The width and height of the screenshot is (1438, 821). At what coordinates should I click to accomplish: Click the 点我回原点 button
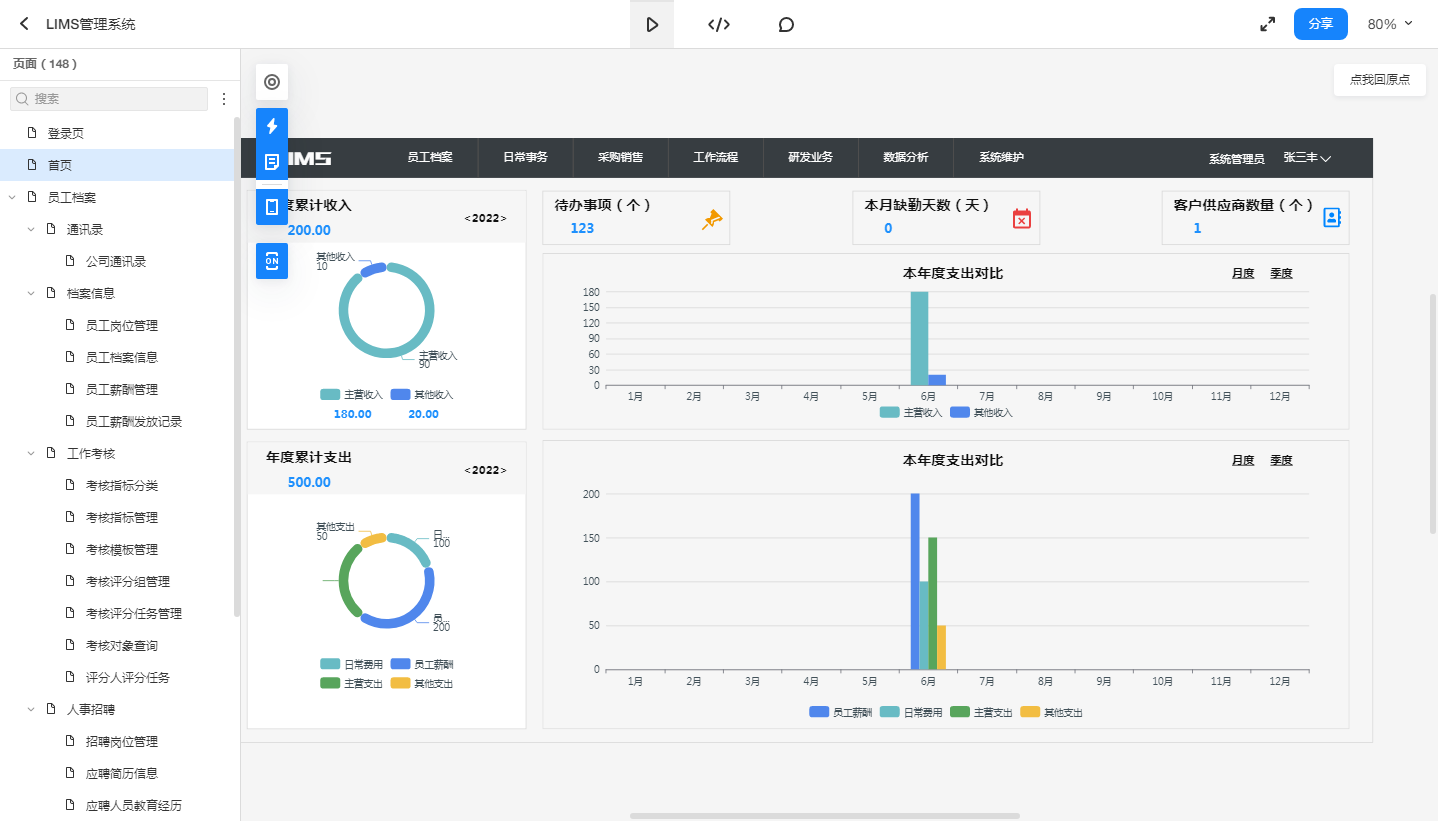pos(1379,80)
